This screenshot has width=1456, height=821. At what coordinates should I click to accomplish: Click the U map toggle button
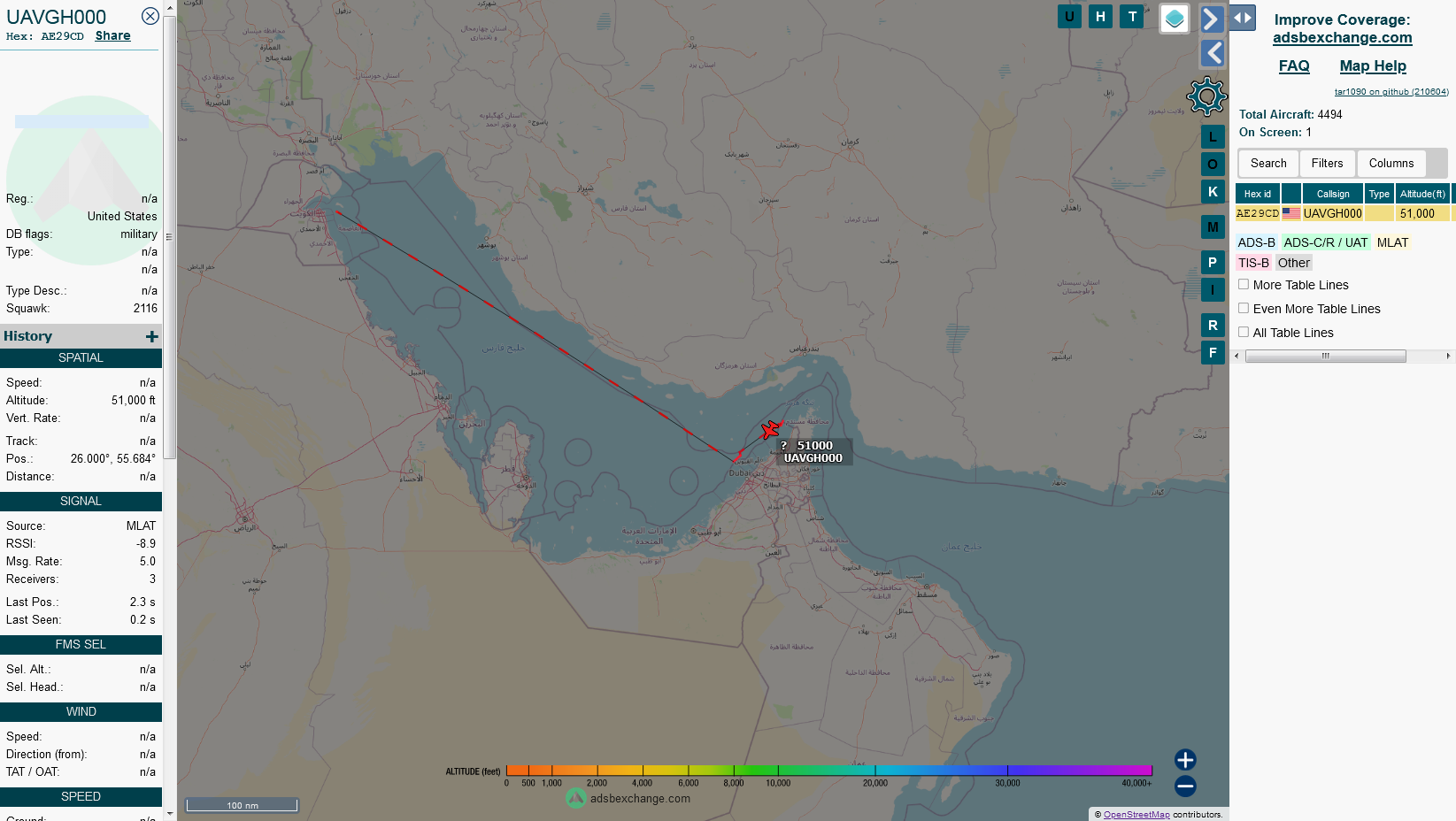(1069, 16)
